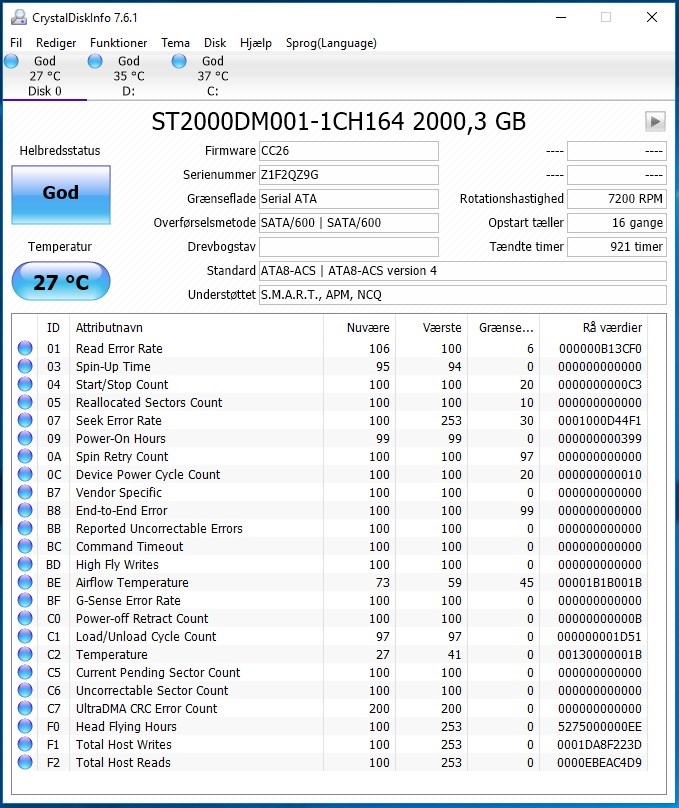Click status icon for High Fly Writes
Viewport: 679px width, 808px height.
(x=25, y=565)
